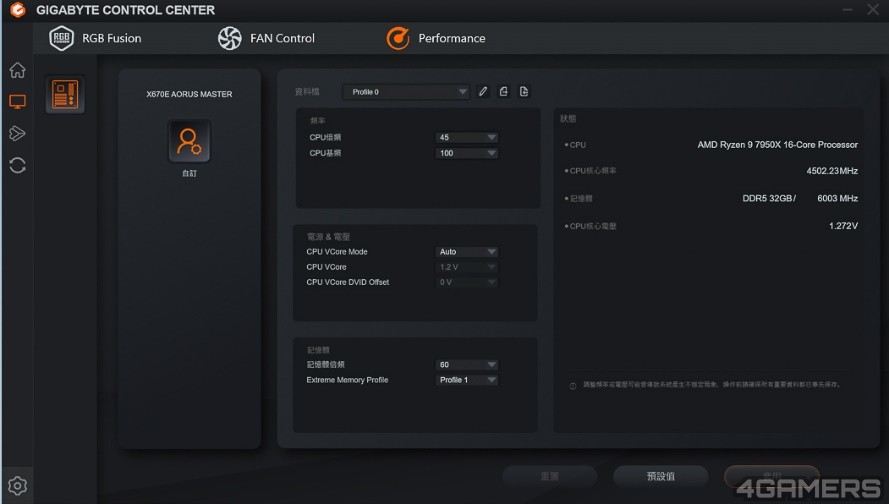Expand memory multiplier dropdown showing 60
This screenshot has width=889, height=504.
pyautogui.click(x=467, y=365)
